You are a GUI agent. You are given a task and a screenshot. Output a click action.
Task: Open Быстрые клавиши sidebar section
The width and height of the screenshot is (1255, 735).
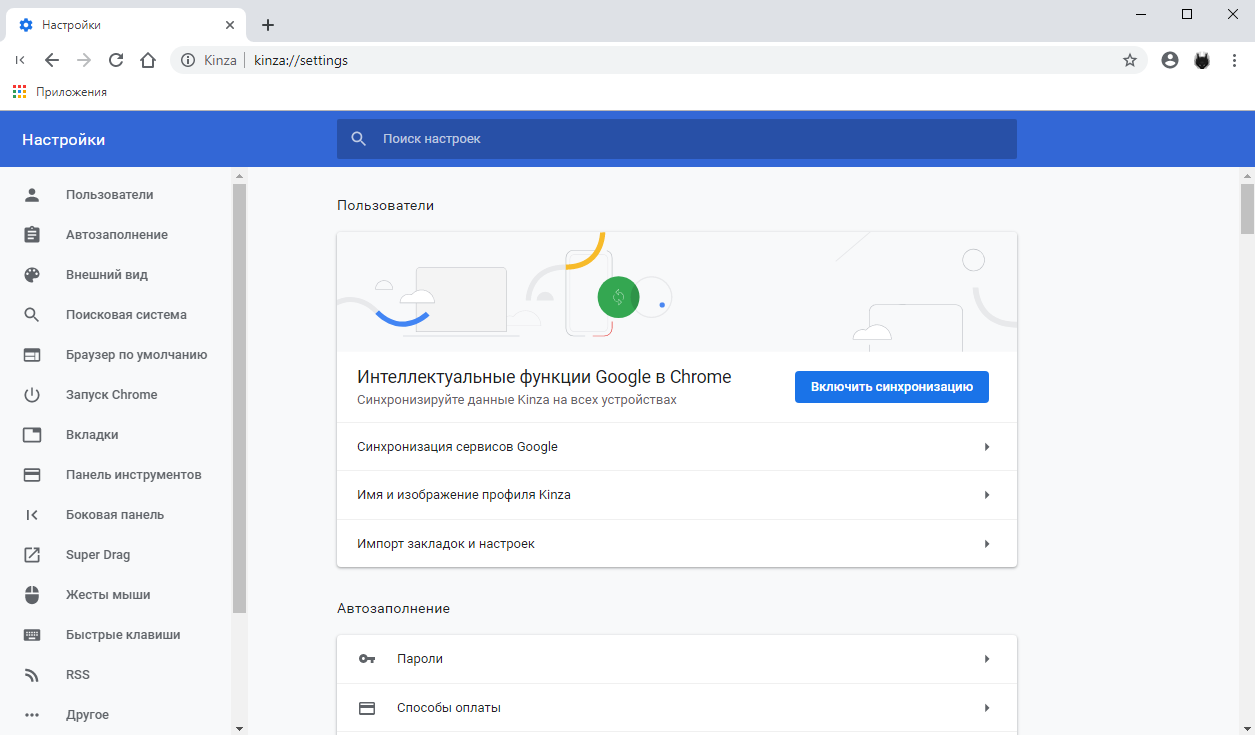(123, 635)
